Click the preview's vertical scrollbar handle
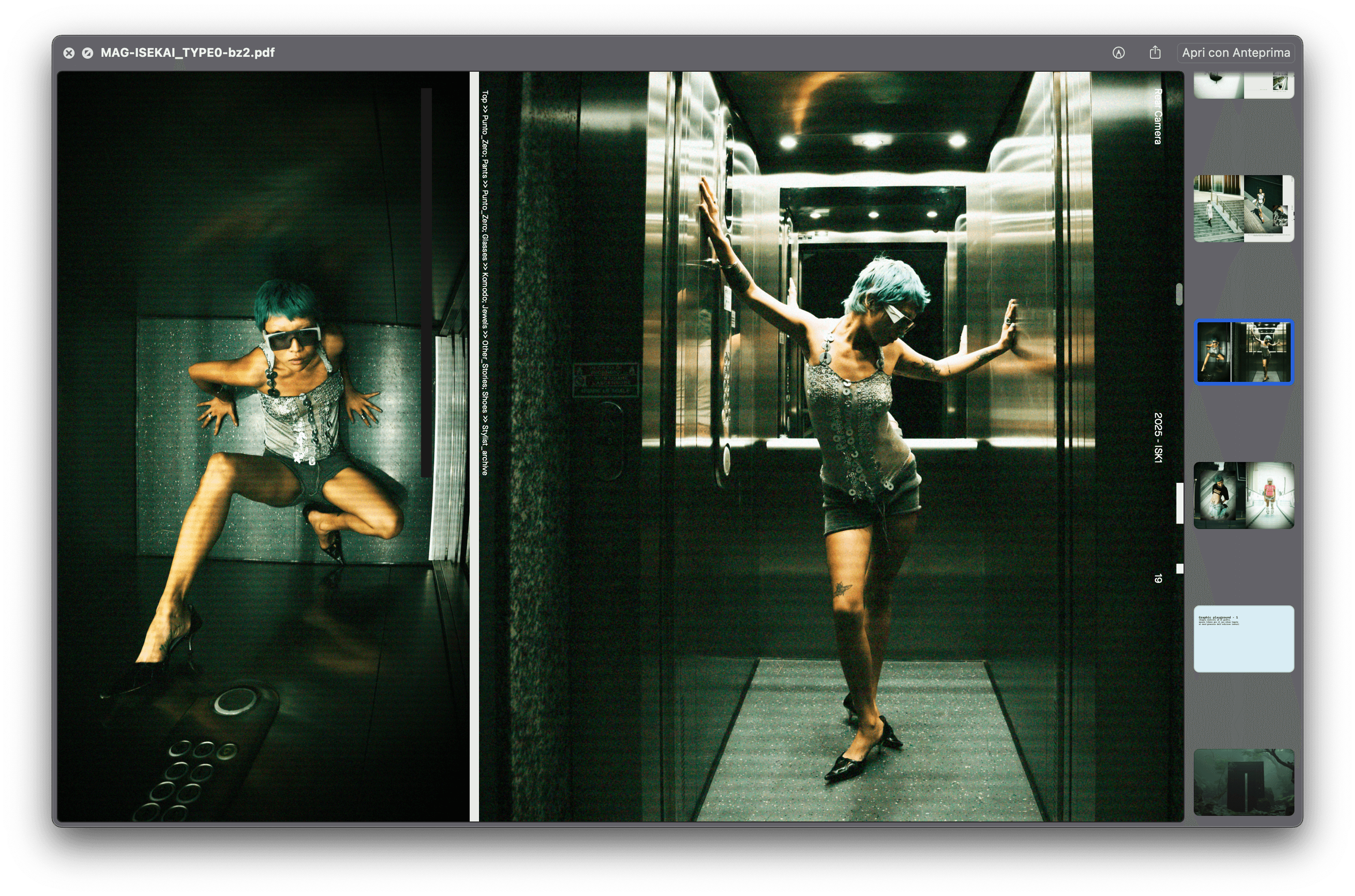The height and width of the screenshot is (896, 1355). click(1179, 294)
